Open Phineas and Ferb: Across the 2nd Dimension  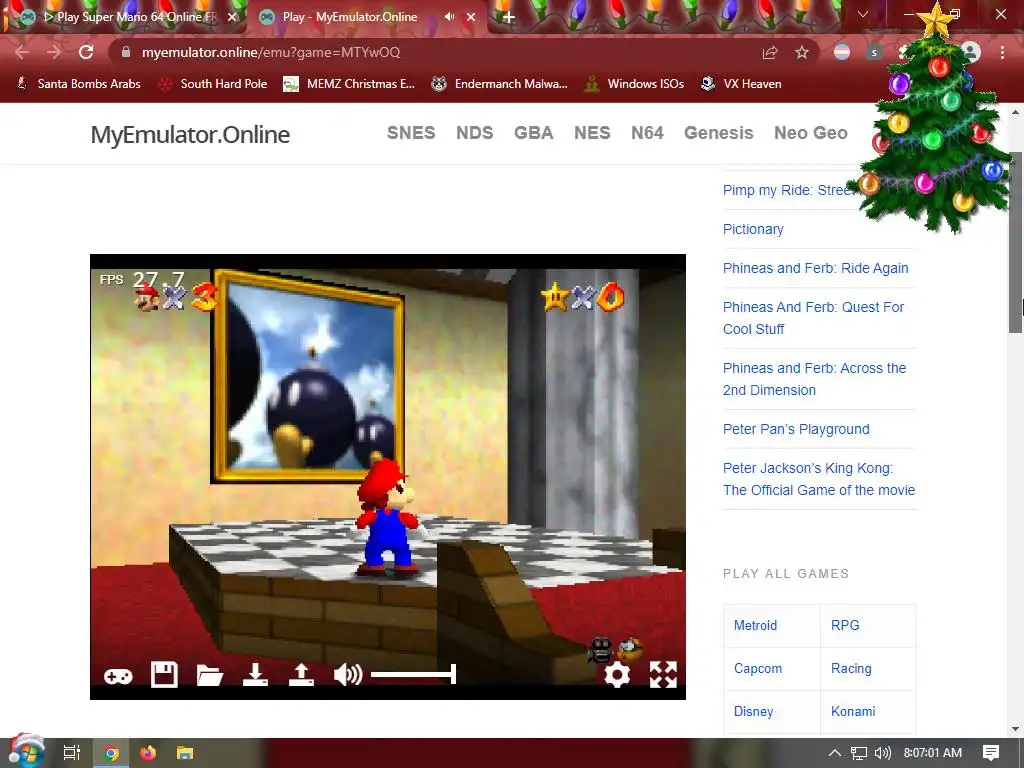[x=814, y=379]
